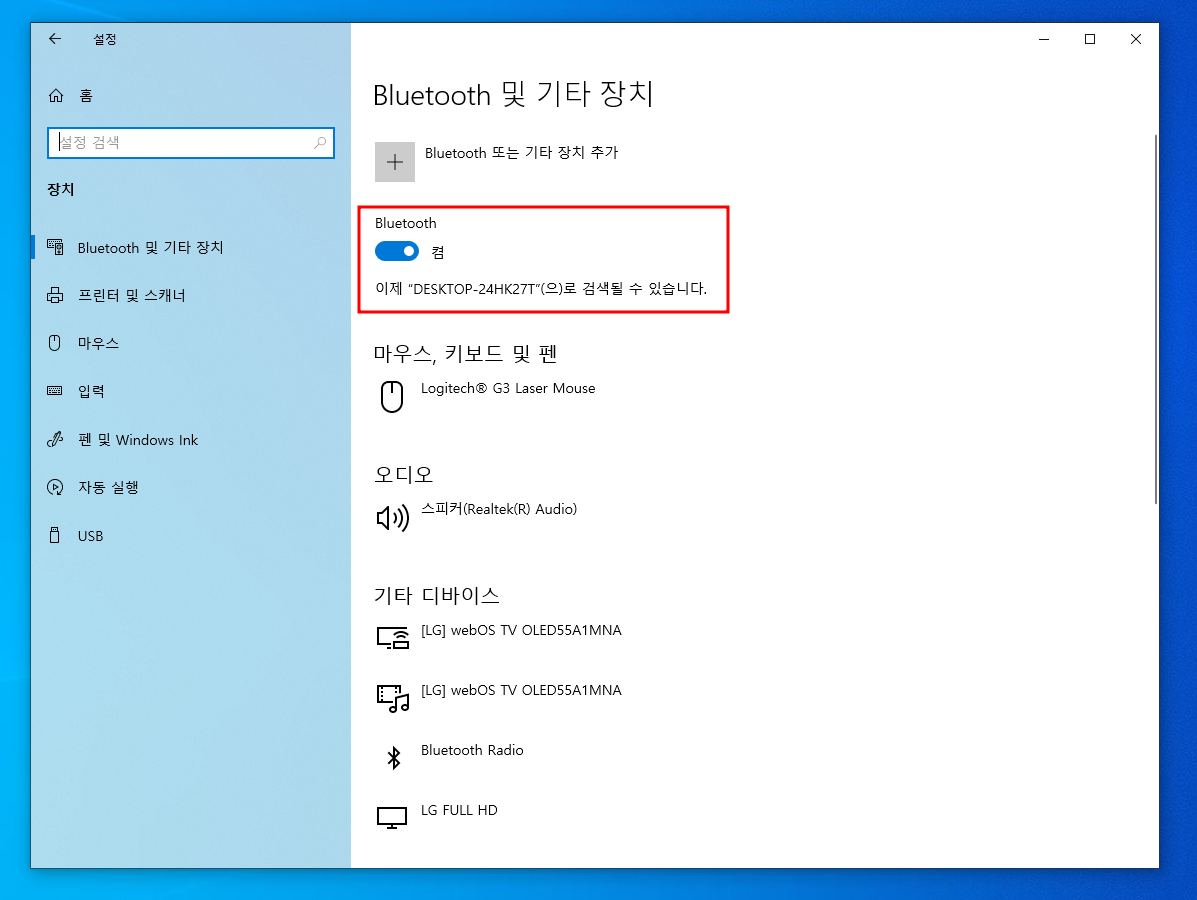Click the plus icon to add Bluetooth device
Image resolution: width=1197 pixels, height=900 pixels.
click(x=395, y=162)
